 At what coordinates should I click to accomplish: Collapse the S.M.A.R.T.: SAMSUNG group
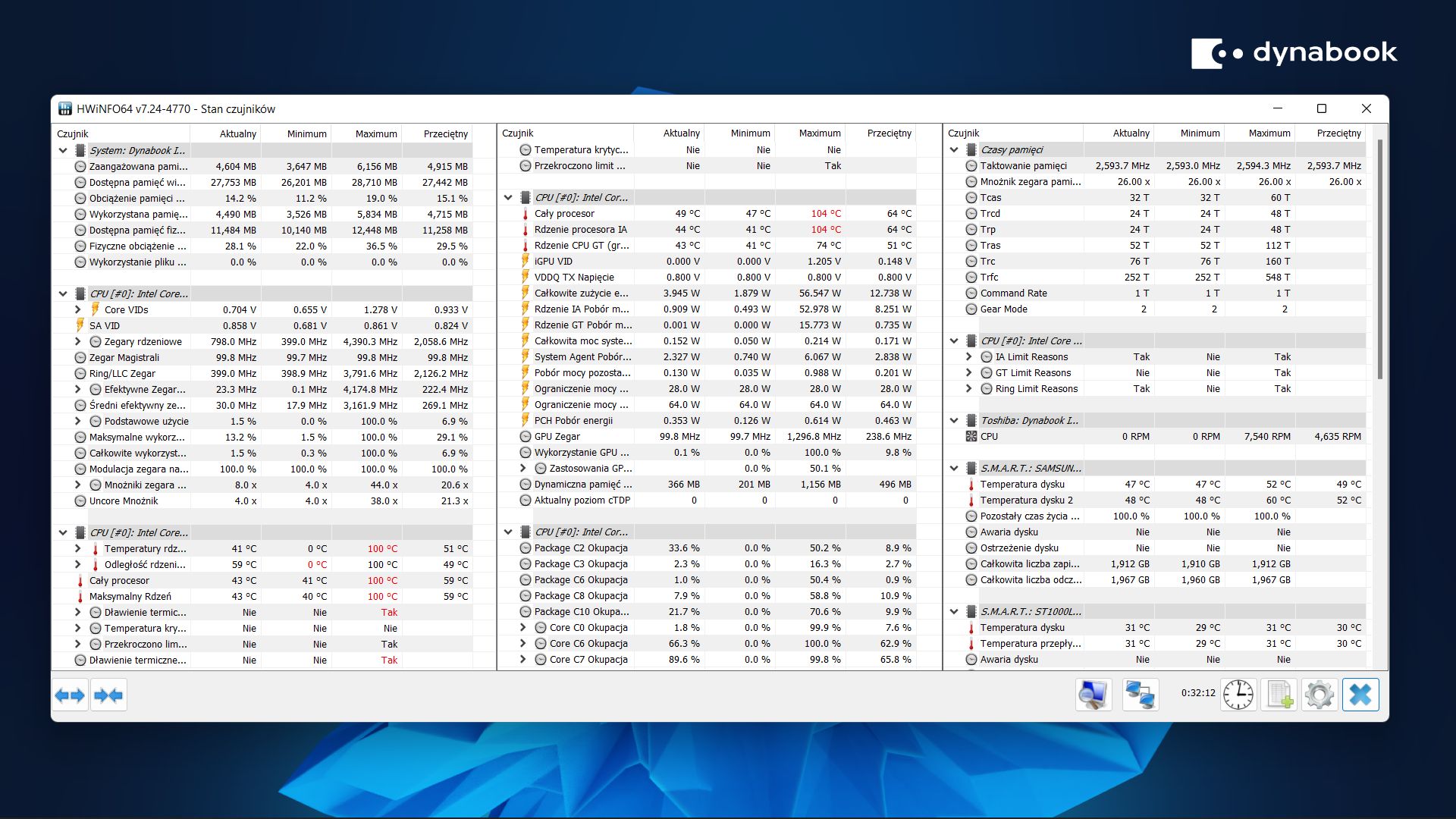tap(954, 468)
